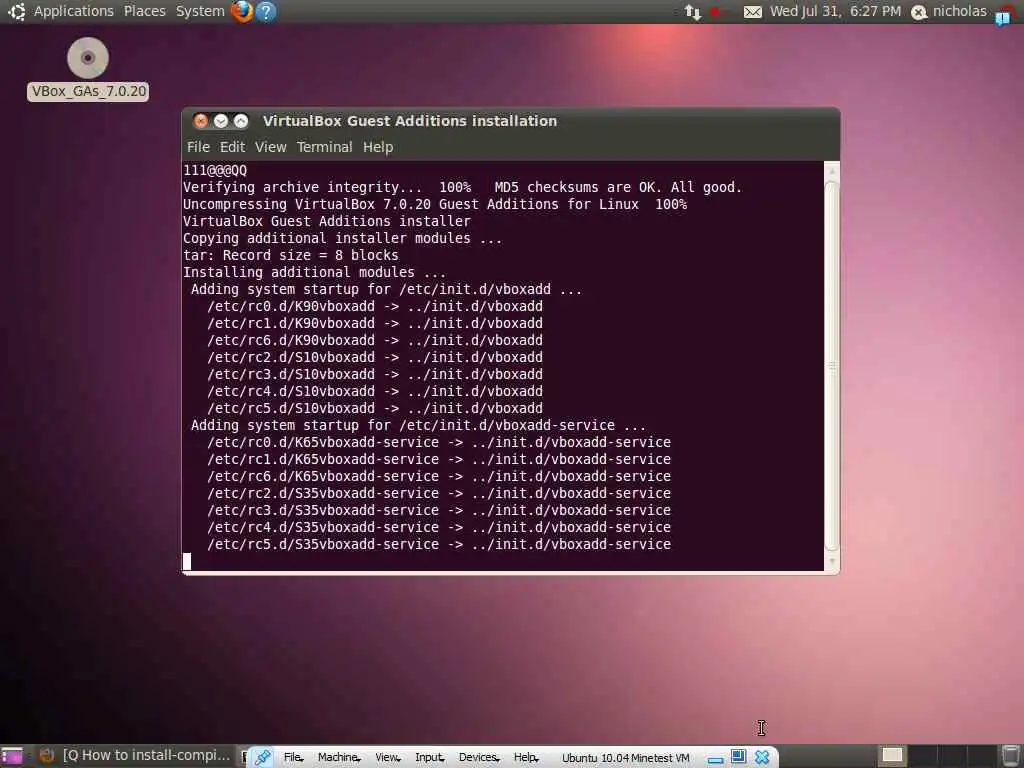Click the '/etc/rc5.d/S10vboxadd' output line
The width and height of the screenshot is (1024, 768).
375,408
